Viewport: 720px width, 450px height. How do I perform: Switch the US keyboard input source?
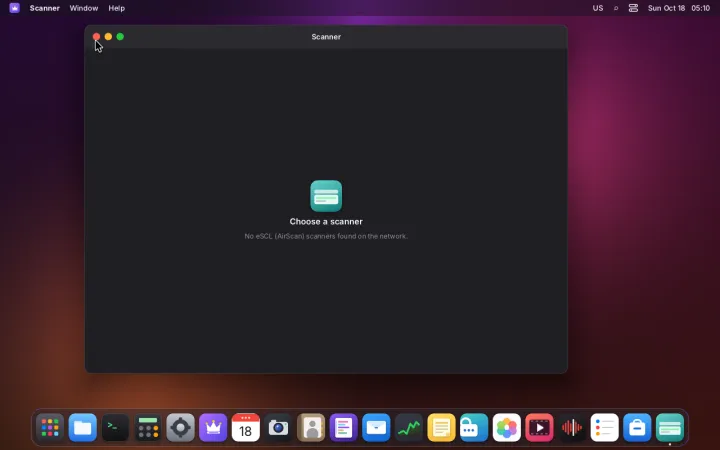pos(597,8)
